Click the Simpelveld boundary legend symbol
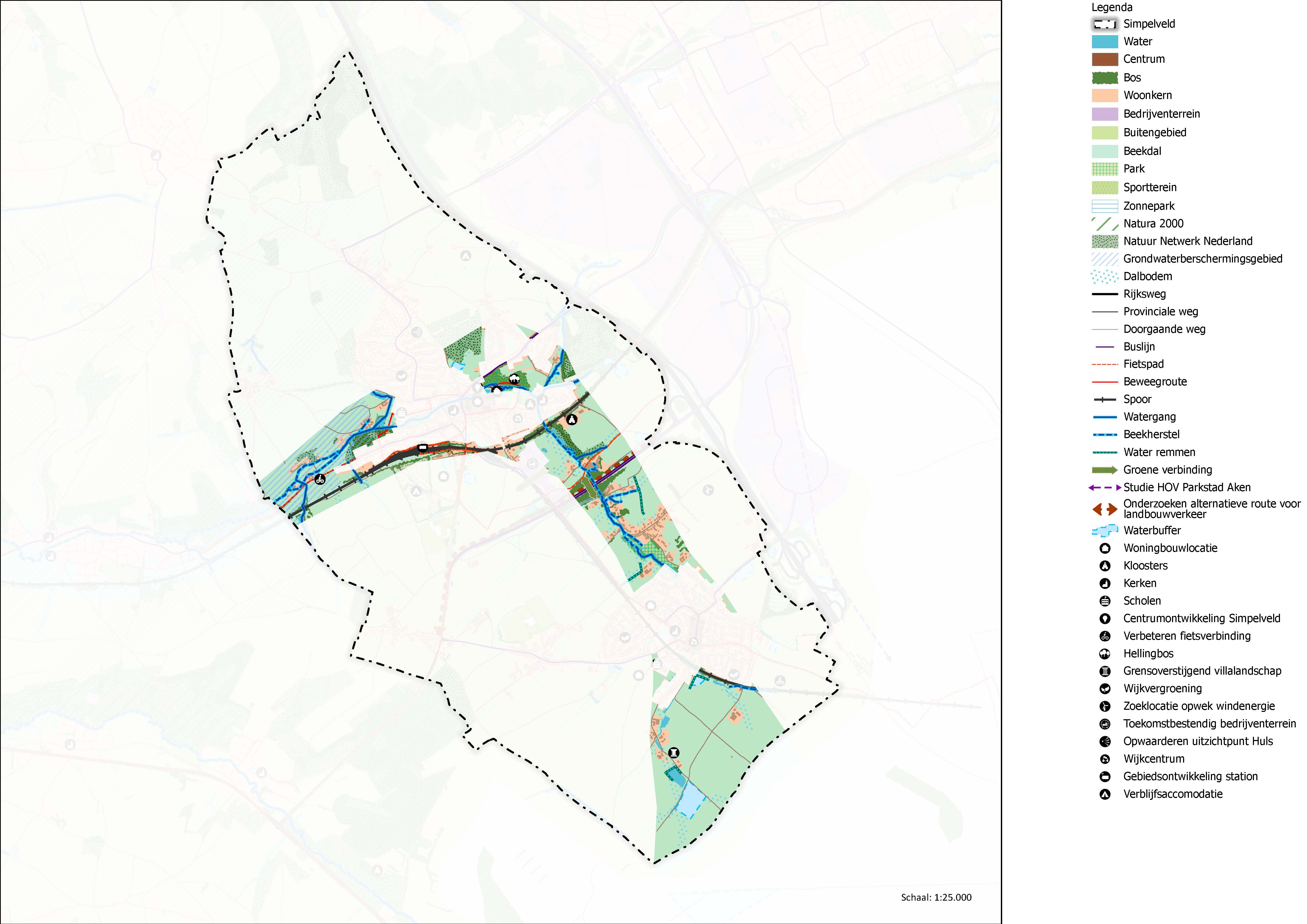The image size is (1307, 924). pyautogui.click(x=1105, y=24)
